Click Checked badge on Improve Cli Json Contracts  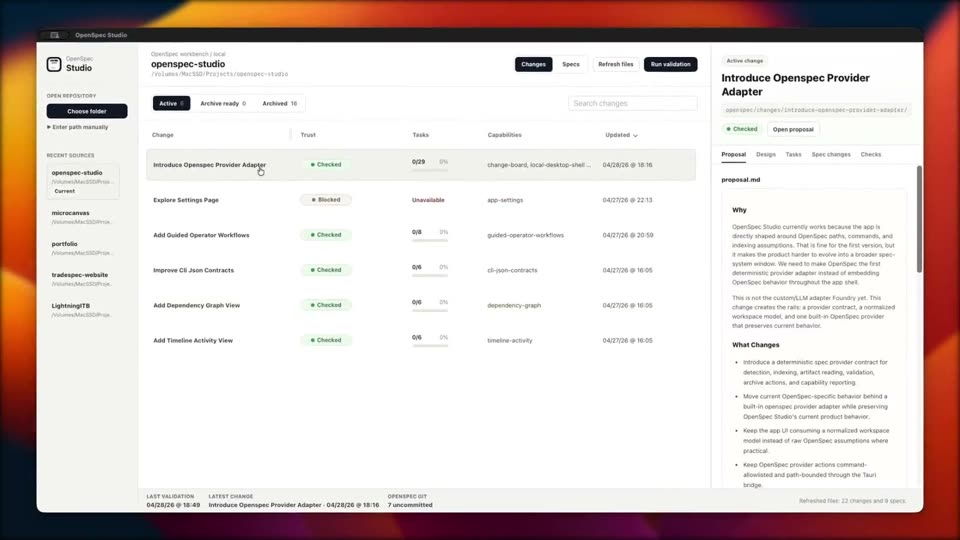(326, 270)
